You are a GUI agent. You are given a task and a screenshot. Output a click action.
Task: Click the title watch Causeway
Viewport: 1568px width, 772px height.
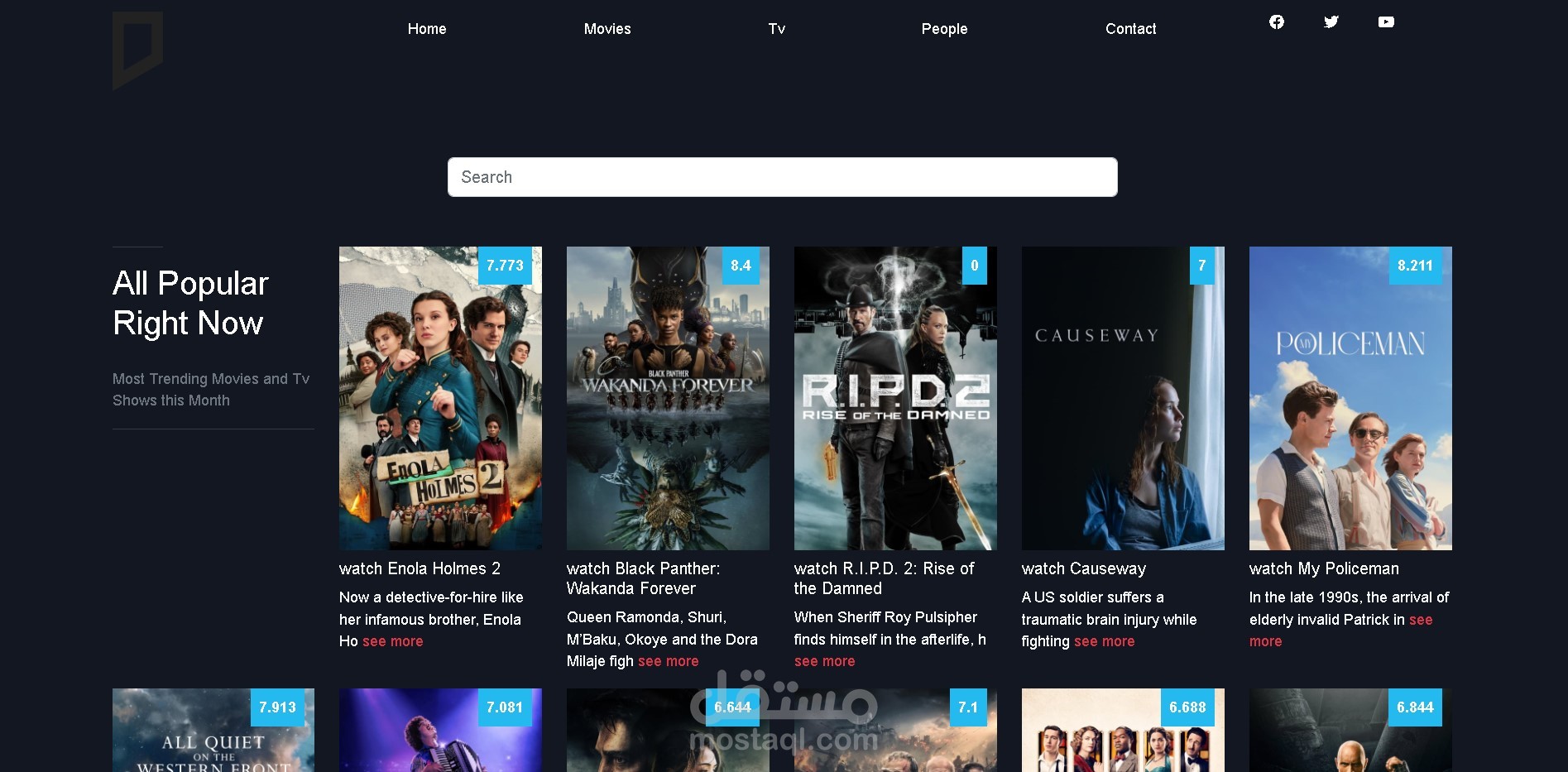1084,568
